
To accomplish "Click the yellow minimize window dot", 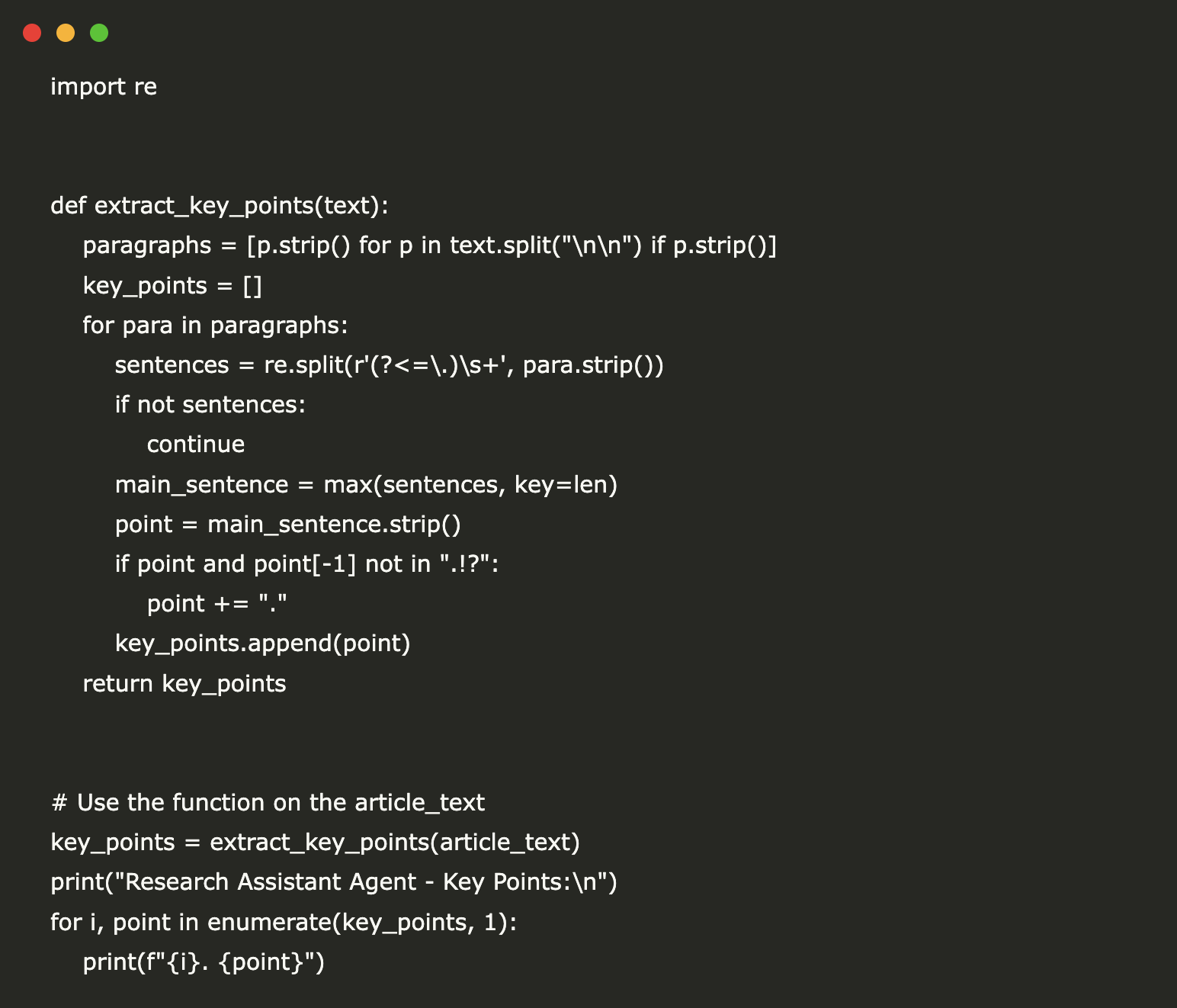I will tap(66, 33).
